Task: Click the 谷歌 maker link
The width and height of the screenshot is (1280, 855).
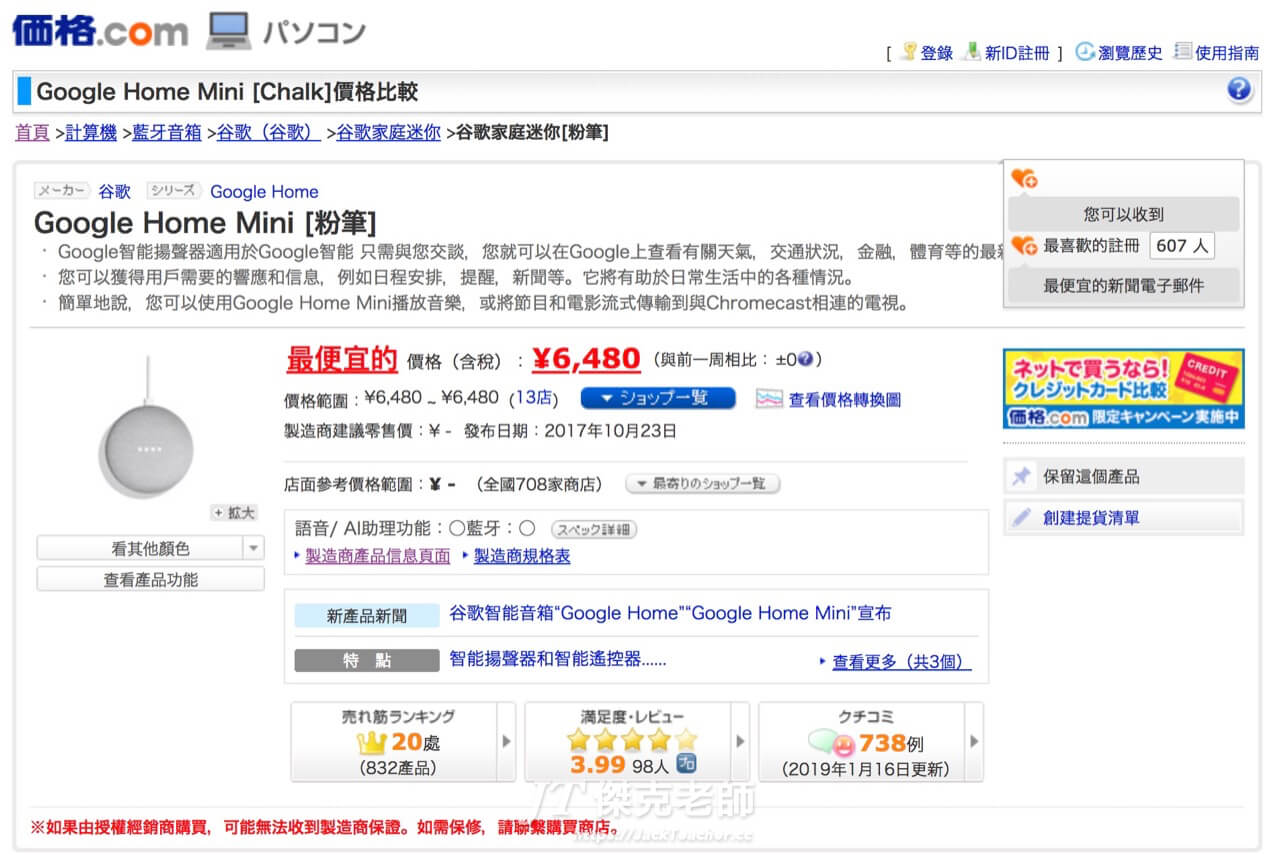Action: tap(114, 192)
